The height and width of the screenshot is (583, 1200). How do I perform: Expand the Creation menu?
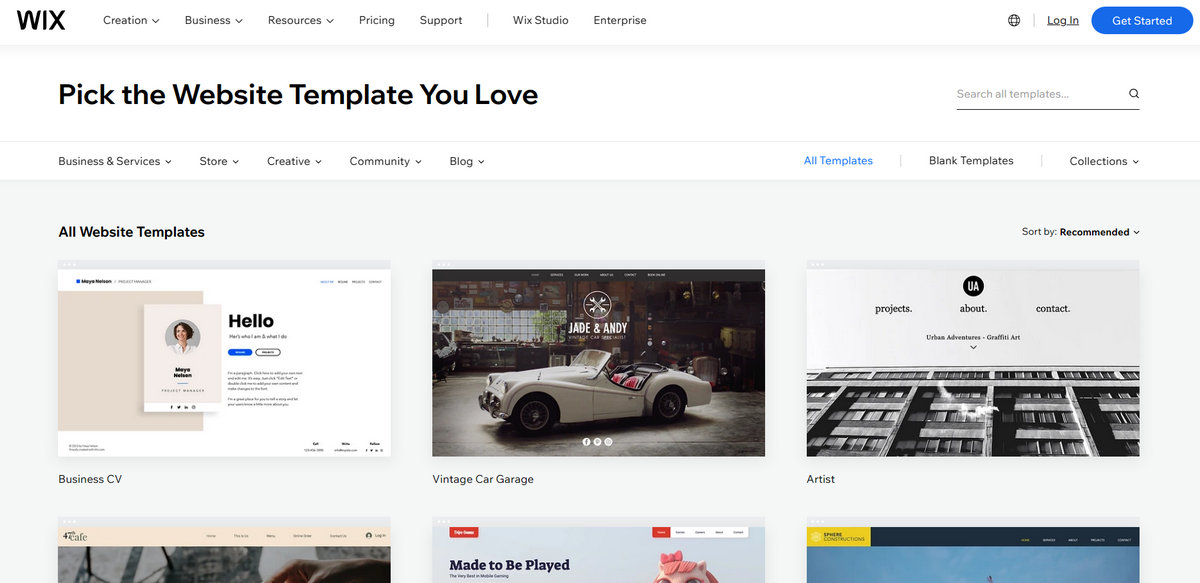pos(131,20)
